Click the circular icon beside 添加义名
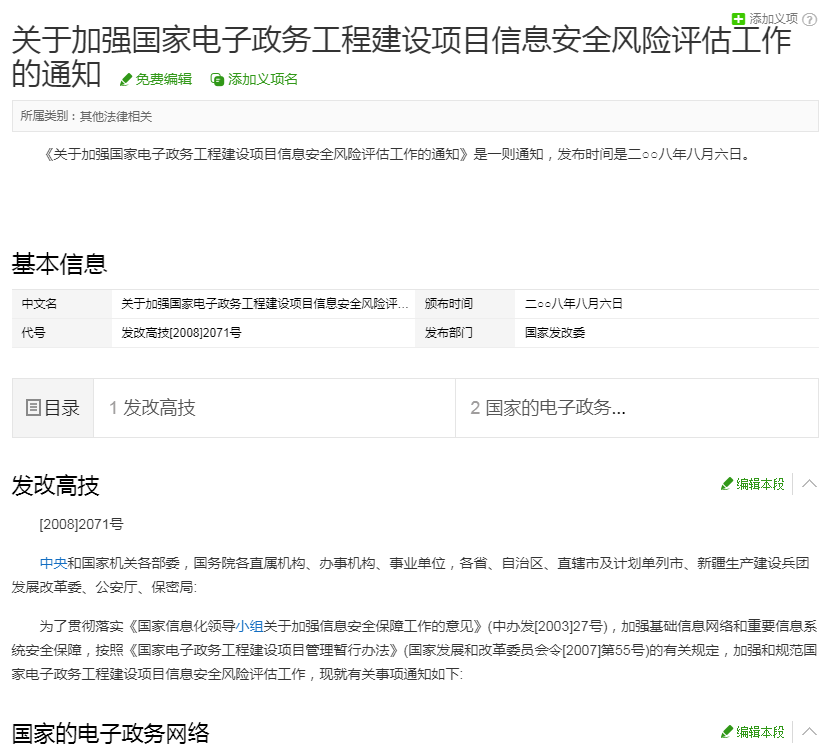 (217, 80)
